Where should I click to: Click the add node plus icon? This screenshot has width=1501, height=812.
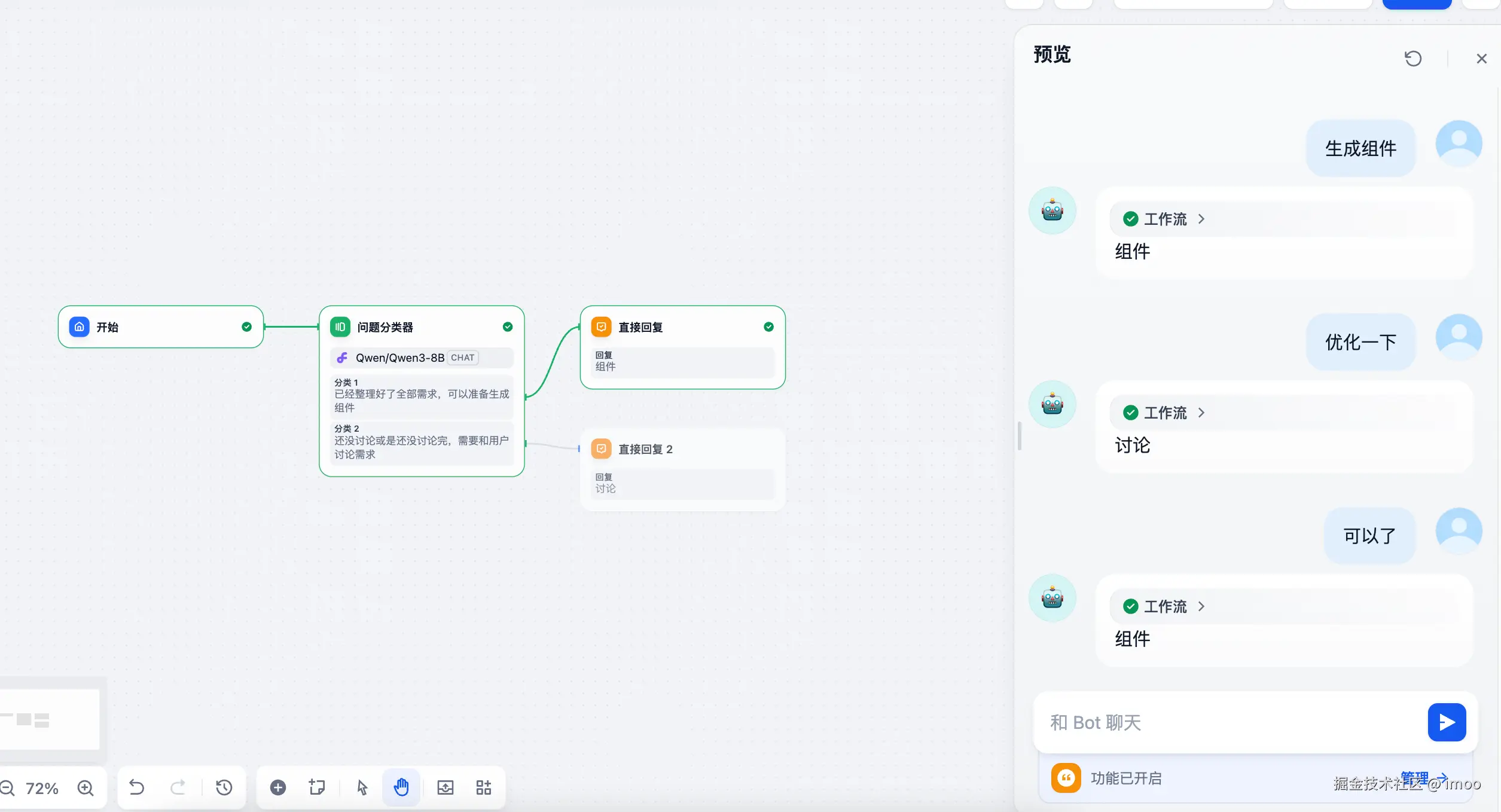[x=278, y=787]
